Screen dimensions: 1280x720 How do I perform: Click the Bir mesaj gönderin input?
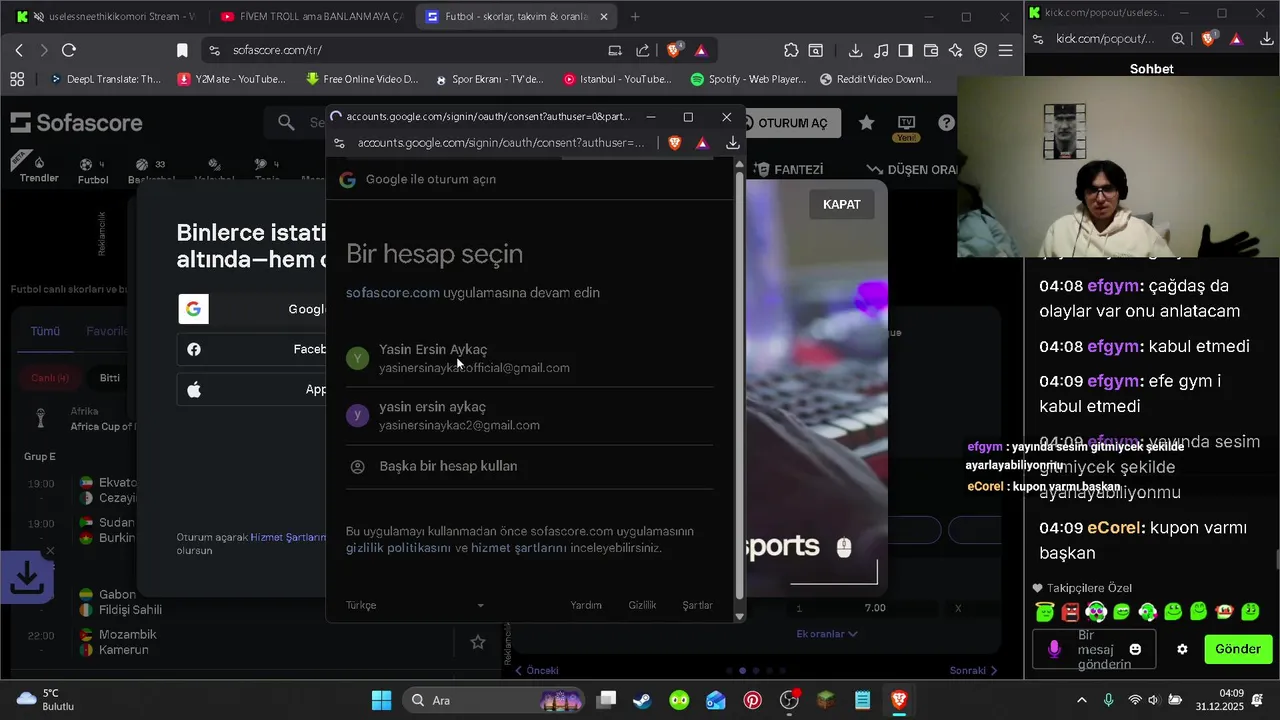point(1094,649)
